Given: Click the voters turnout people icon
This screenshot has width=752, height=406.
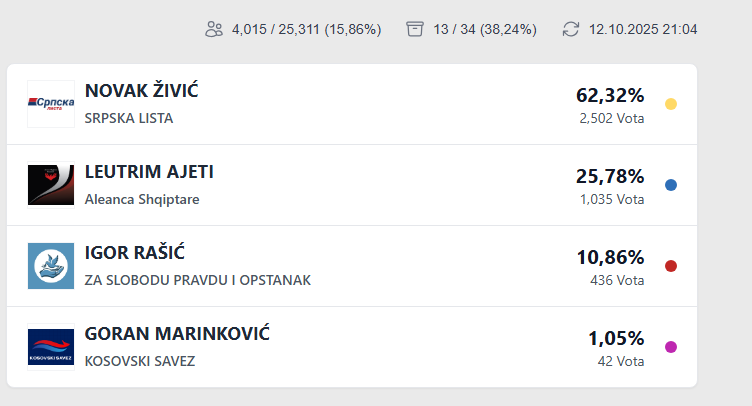Looking at the screenshot, I should [213, 29].
